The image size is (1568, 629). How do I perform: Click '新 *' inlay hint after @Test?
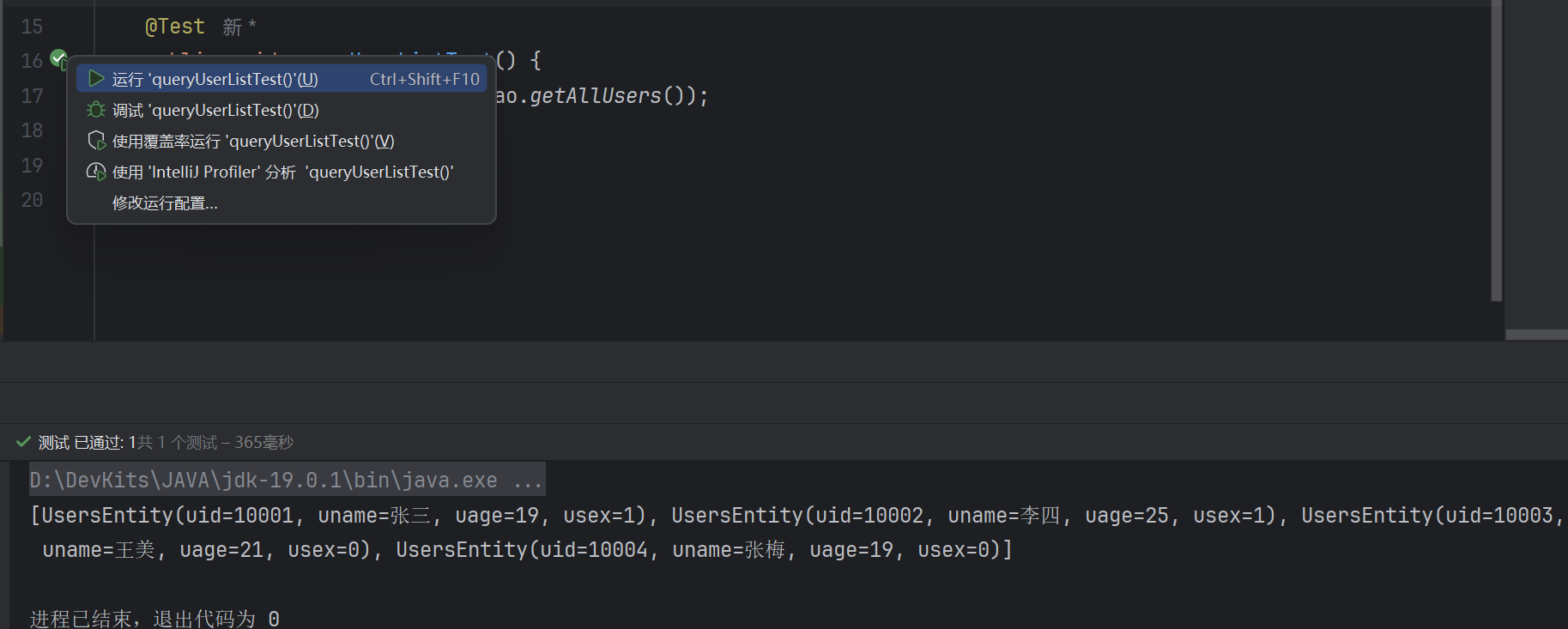tap(239, 27)
